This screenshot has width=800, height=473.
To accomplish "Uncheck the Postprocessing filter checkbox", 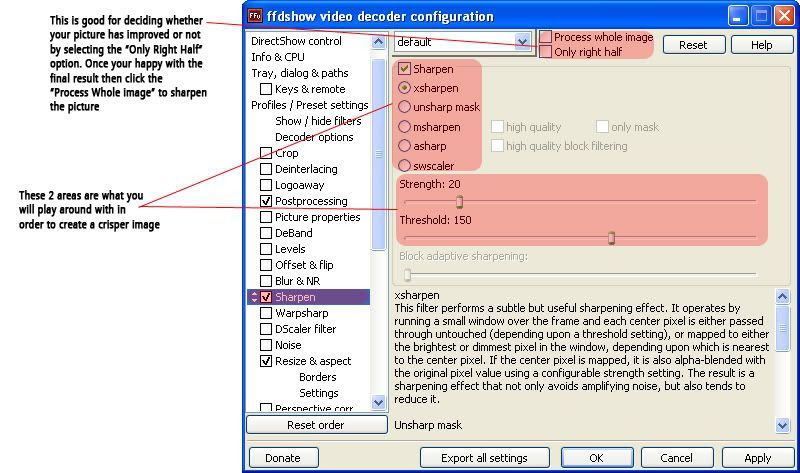I will tap(266, 201).
